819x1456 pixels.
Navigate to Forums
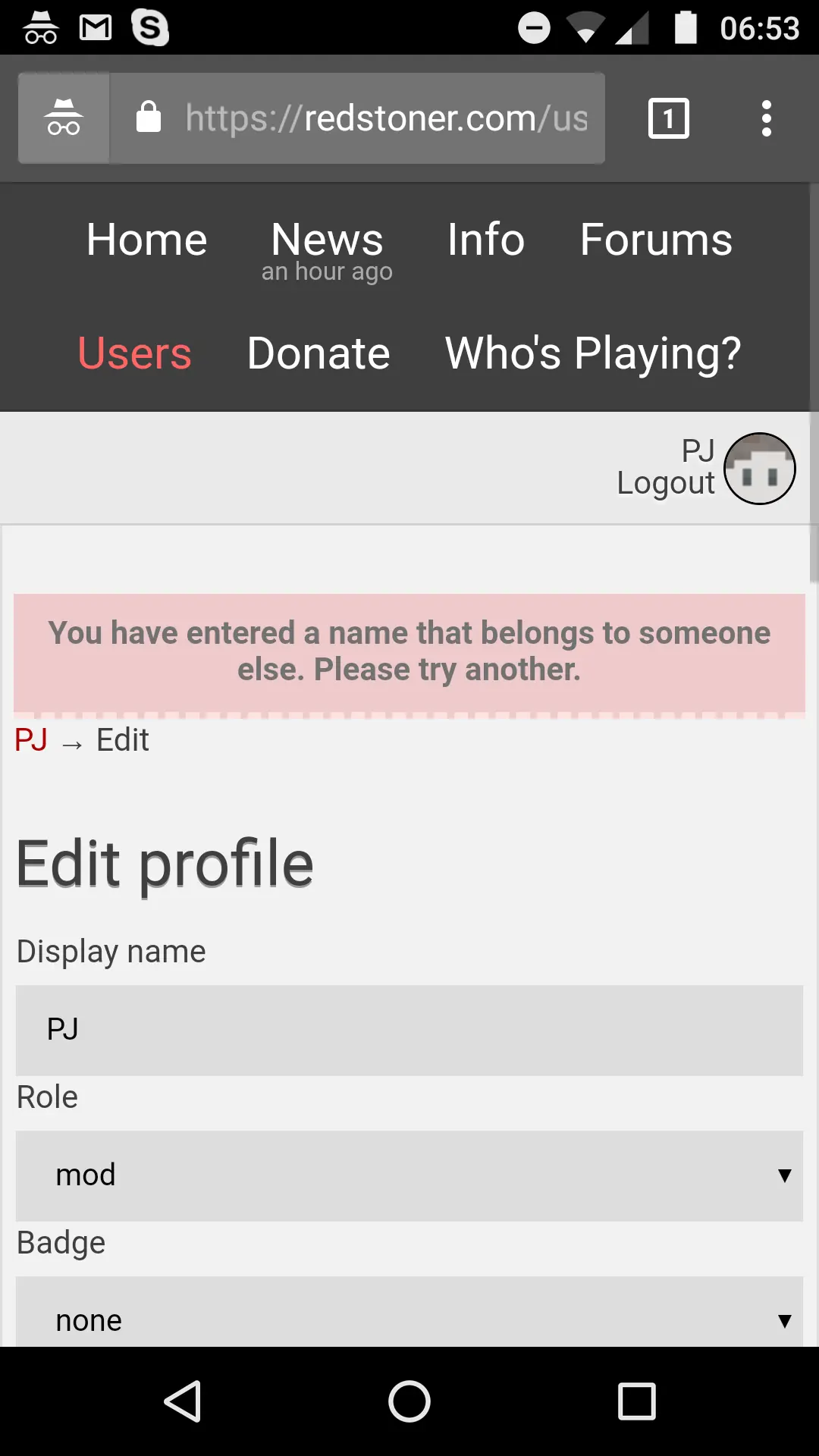coord(656,240)
